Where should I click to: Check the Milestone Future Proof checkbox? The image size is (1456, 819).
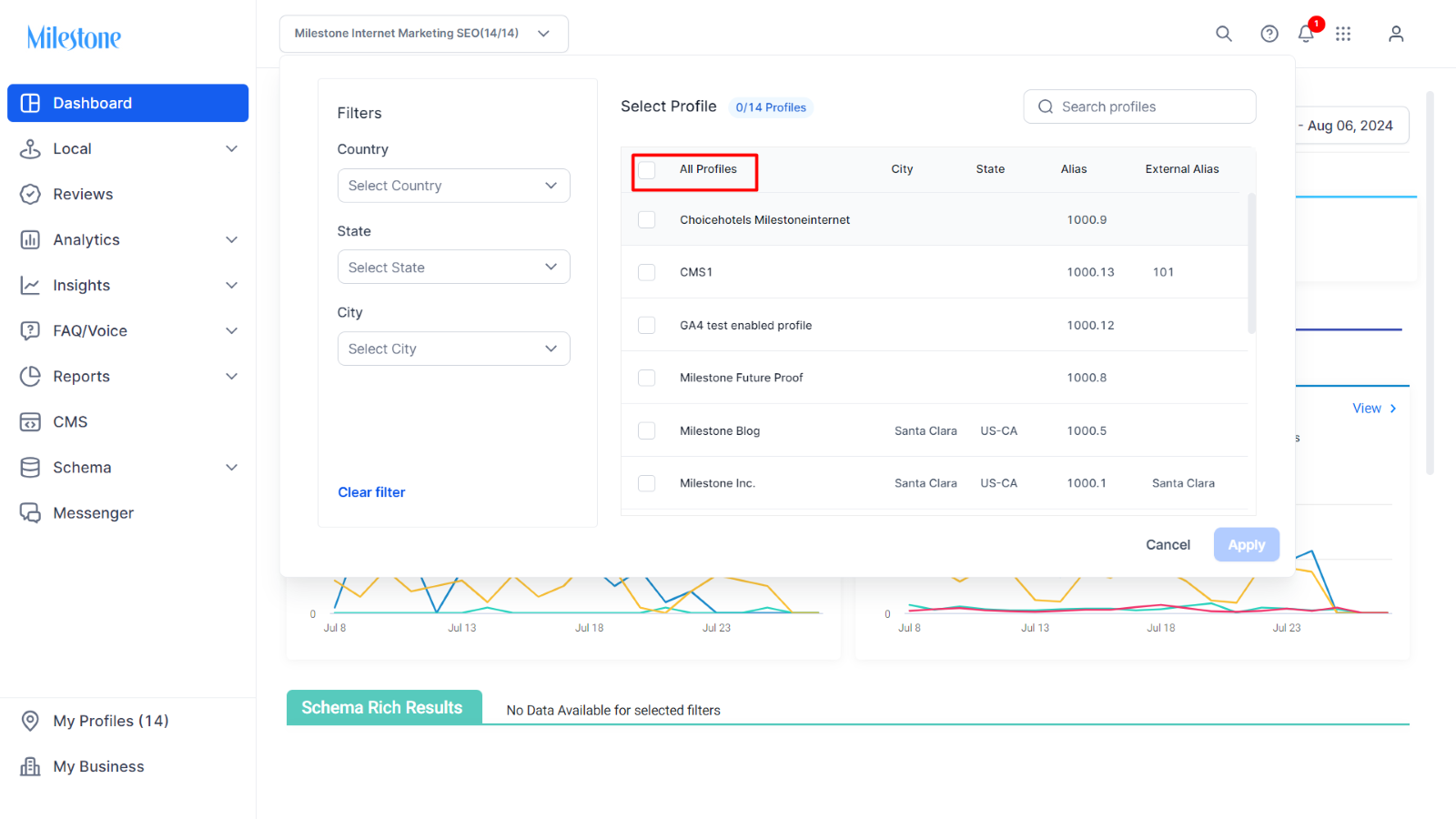click(647, 378)
